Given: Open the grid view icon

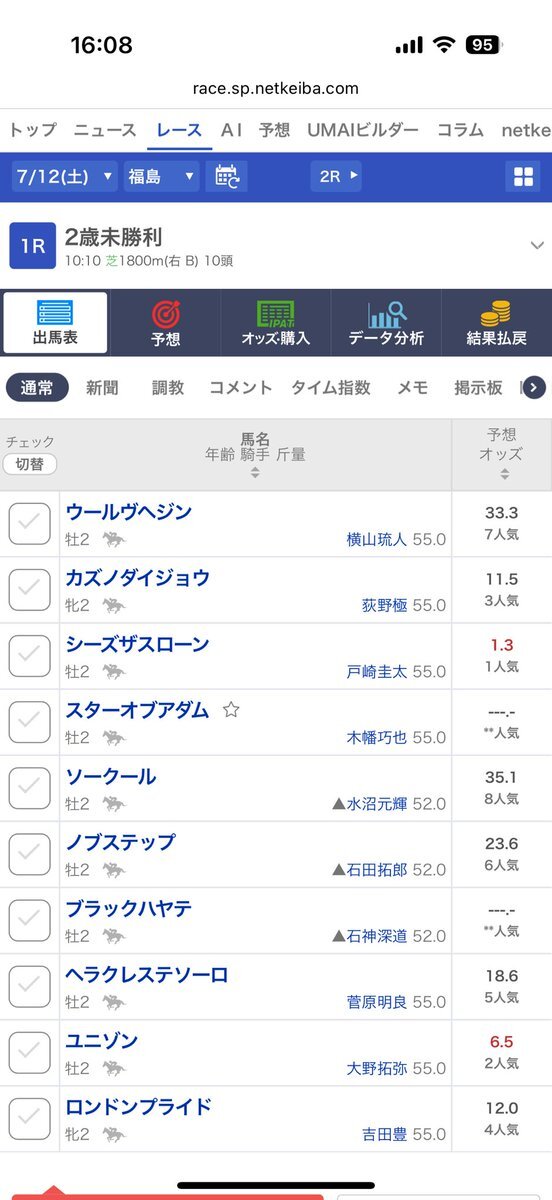Looking at the screenshot, I should coord(524,177).
